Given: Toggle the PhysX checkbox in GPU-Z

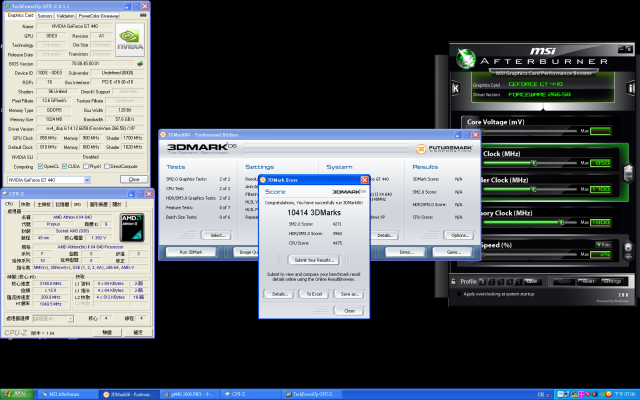Looking at the screenshot, I should [x=86, y=166].
